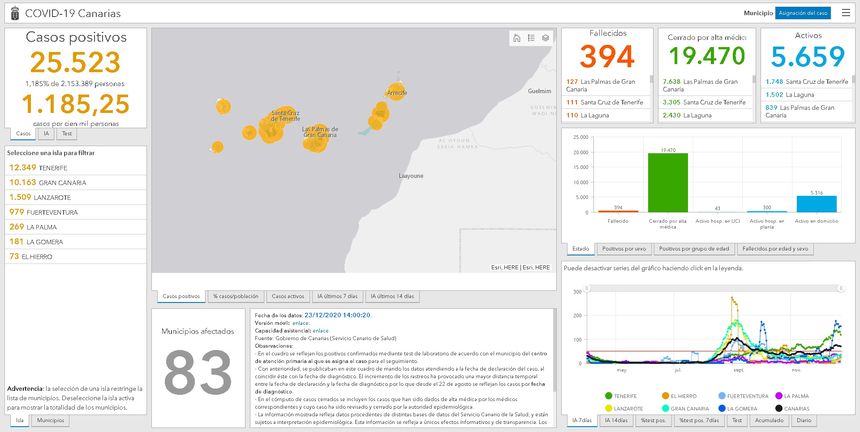Screen dimensions: 860x432
Task: Switch map to IA últimos 14 días
Action: [391, 297]
